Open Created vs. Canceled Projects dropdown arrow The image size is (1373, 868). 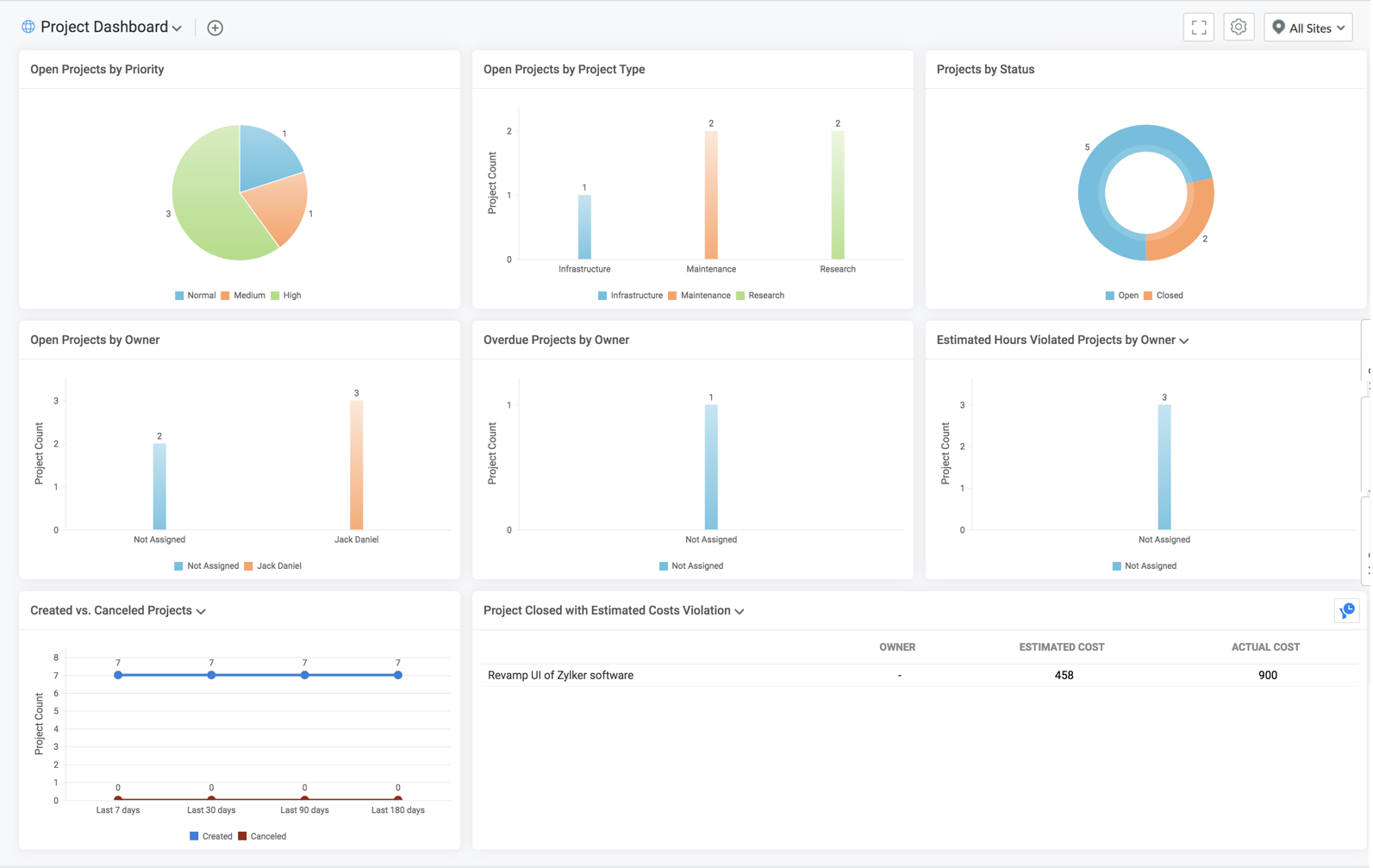(x=201, y=611)
